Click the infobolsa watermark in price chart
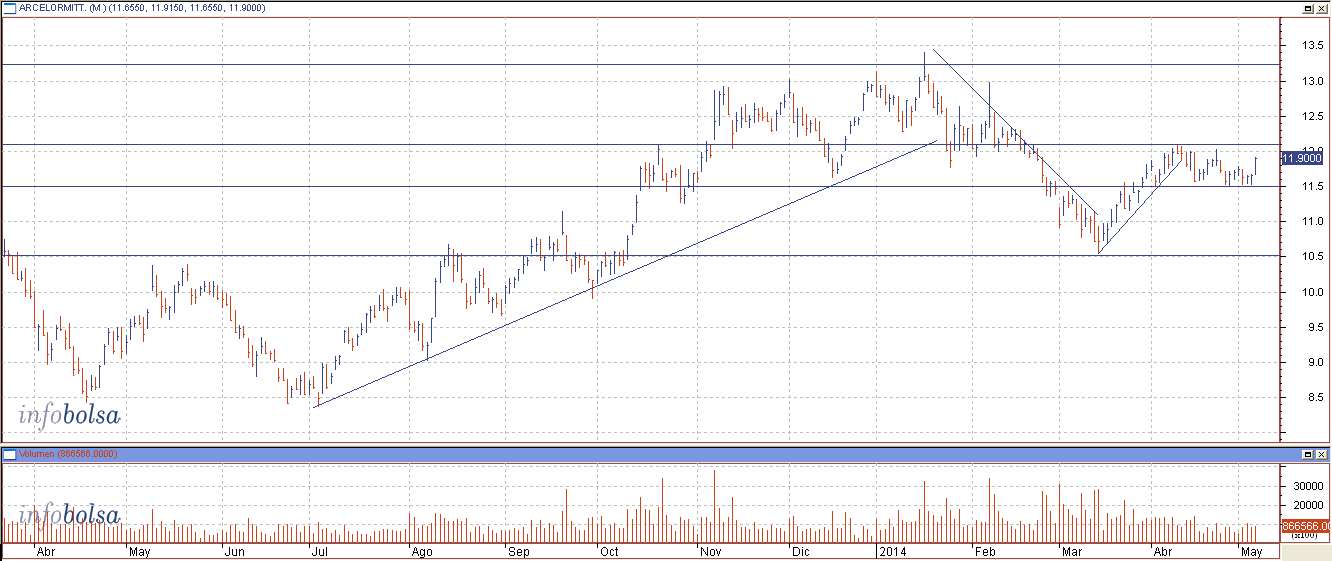Screen dimensions: 1332x561 [69, 415]
